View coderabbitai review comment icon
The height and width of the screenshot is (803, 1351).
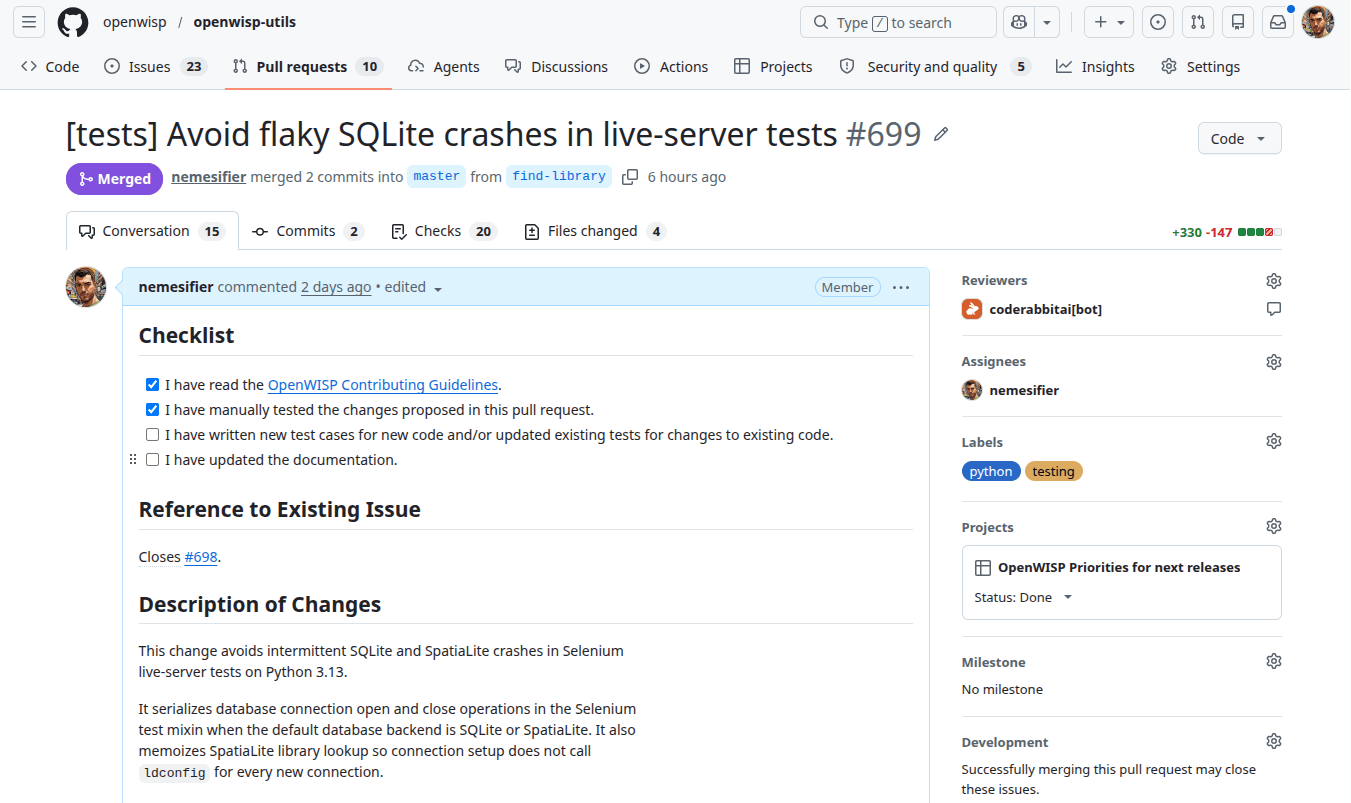point(1273,309)
